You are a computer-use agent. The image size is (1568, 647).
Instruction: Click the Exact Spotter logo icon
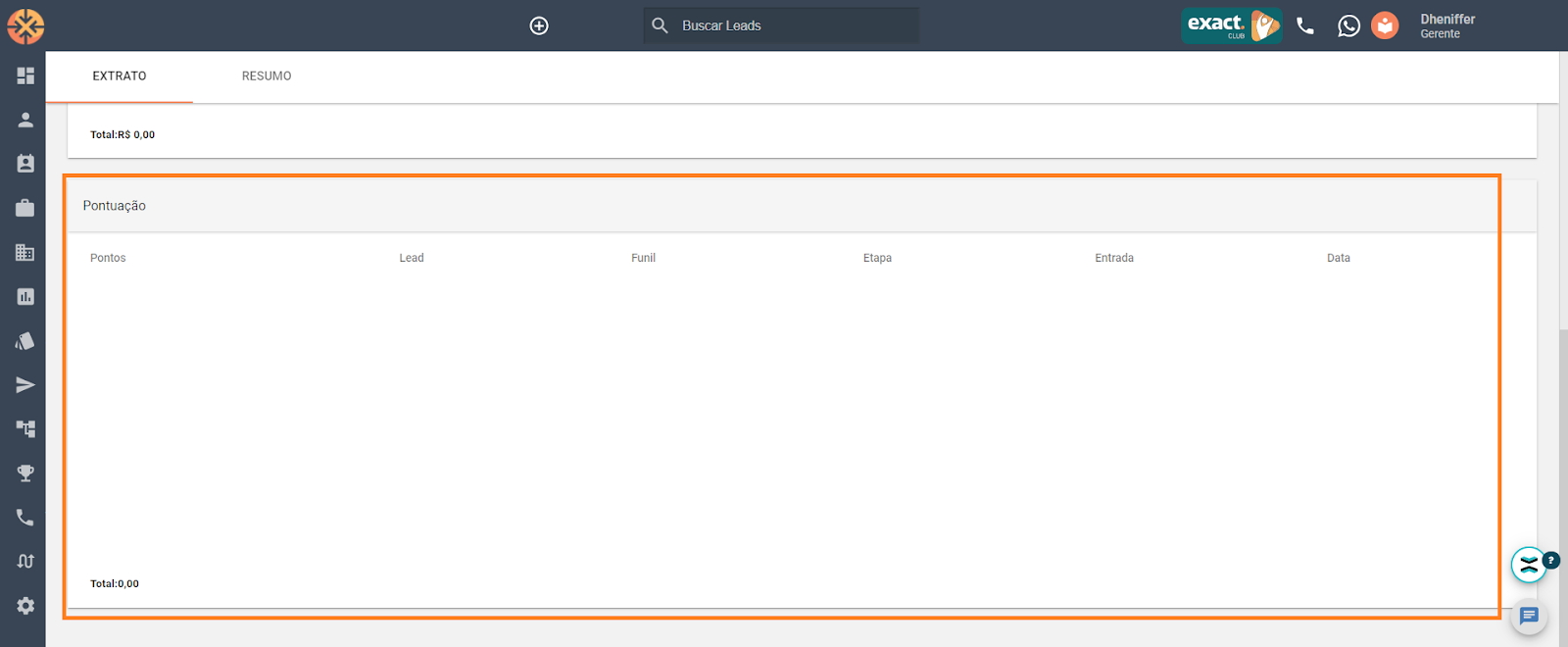click(x=25, y=26)
